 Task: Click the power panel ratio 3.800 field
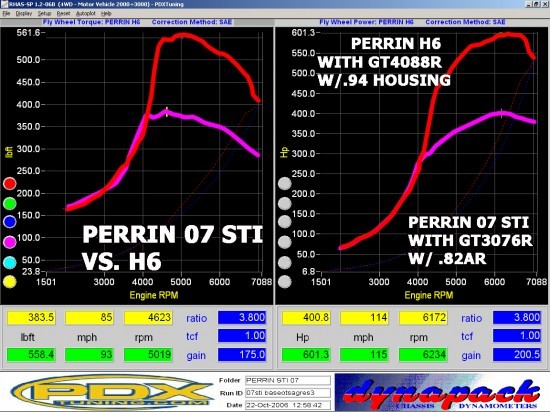[x=517, y=318]
